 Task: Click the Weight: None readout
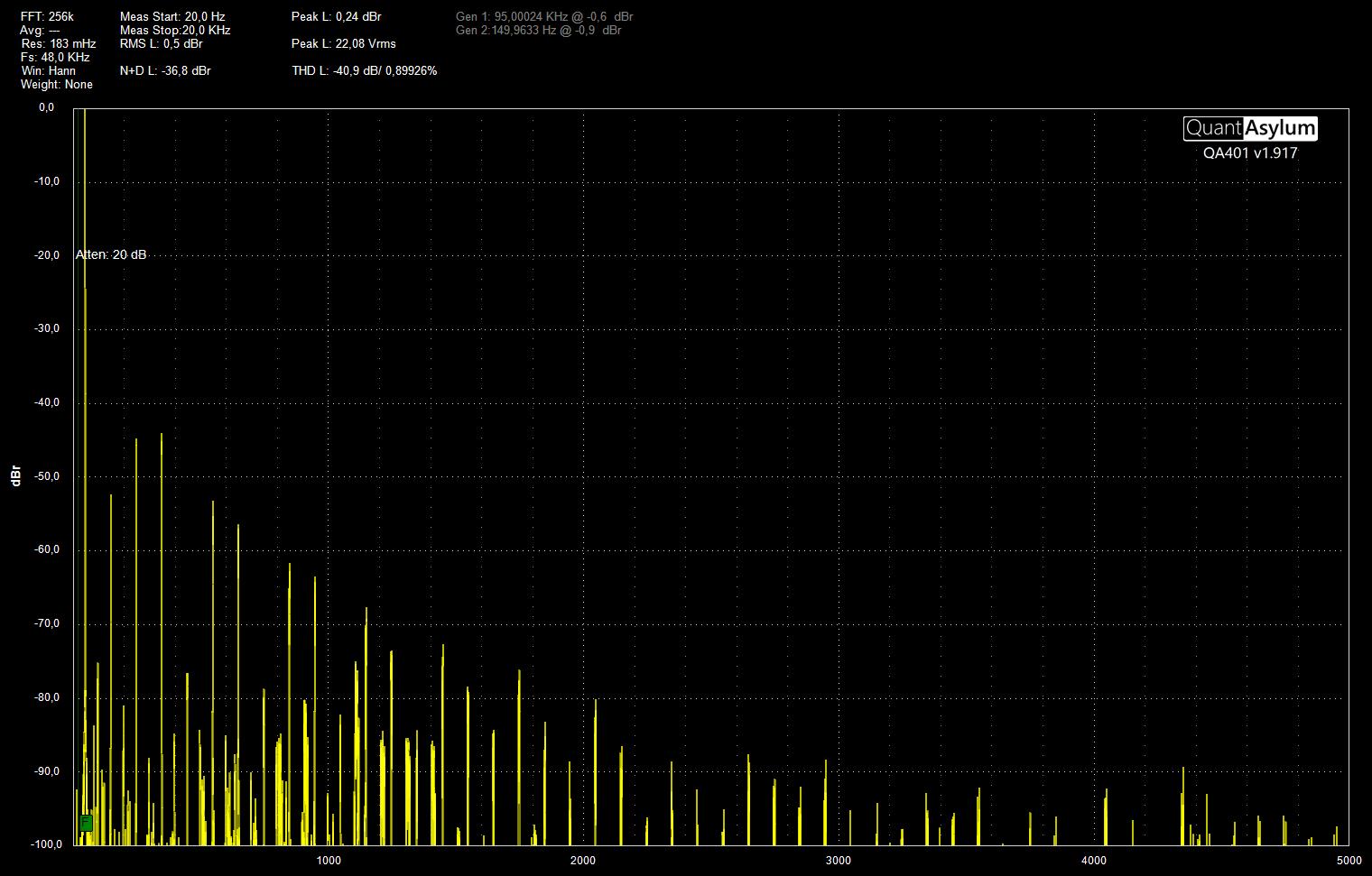tap(57, 84)
